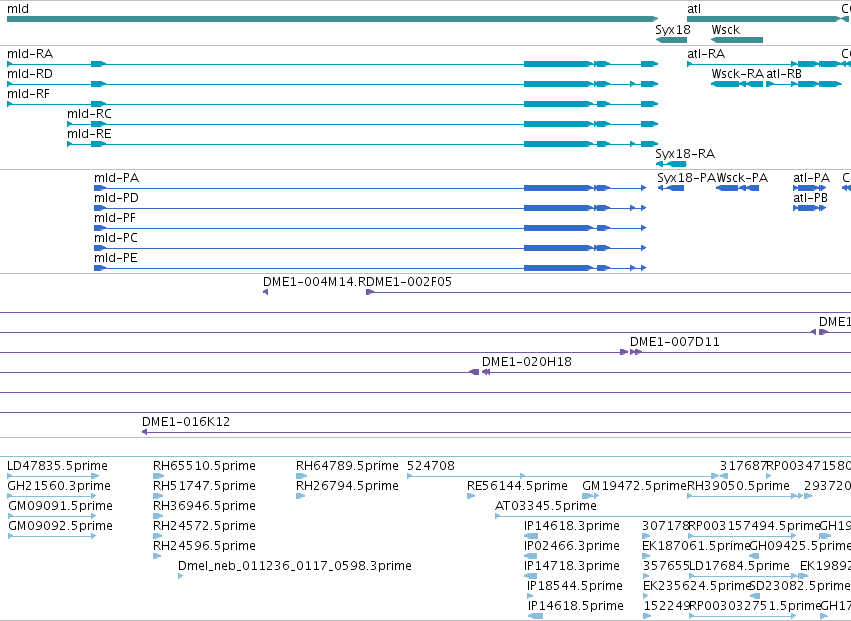Click the RH36946.5prime EST

[158, 516]
